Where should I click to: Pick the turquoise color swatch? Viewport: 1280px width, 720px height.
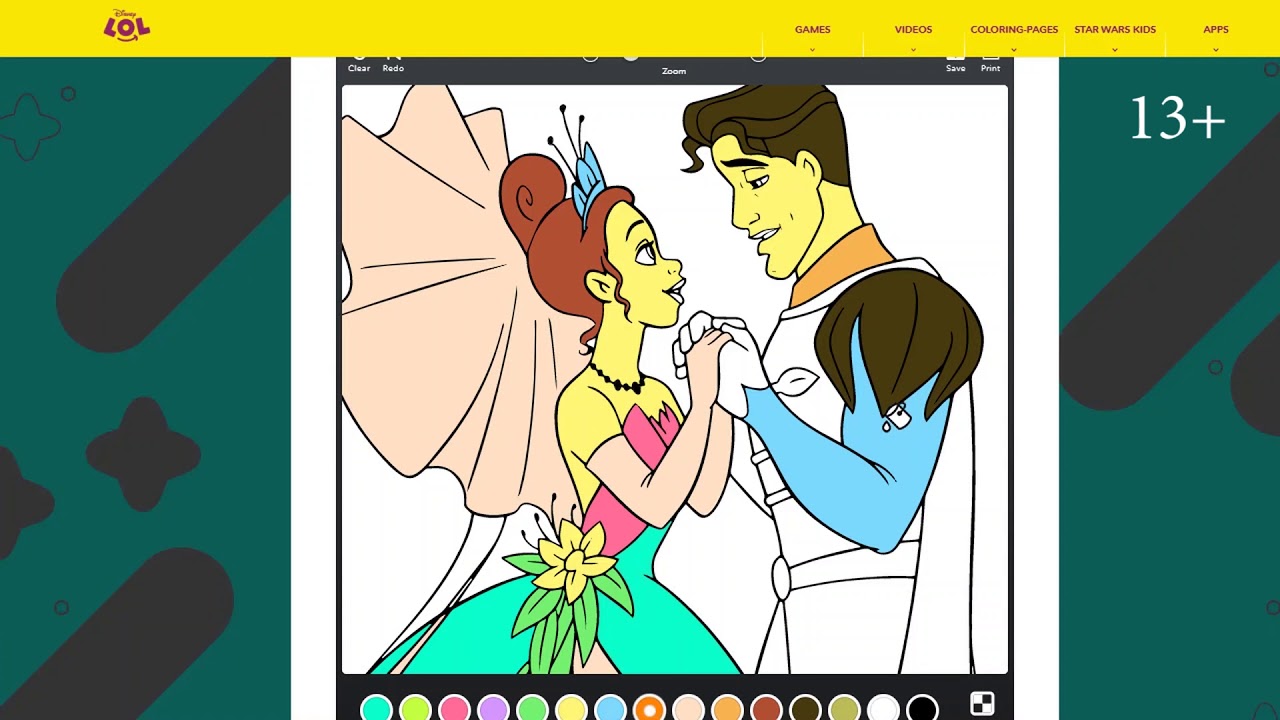click(x=376, y=709)
